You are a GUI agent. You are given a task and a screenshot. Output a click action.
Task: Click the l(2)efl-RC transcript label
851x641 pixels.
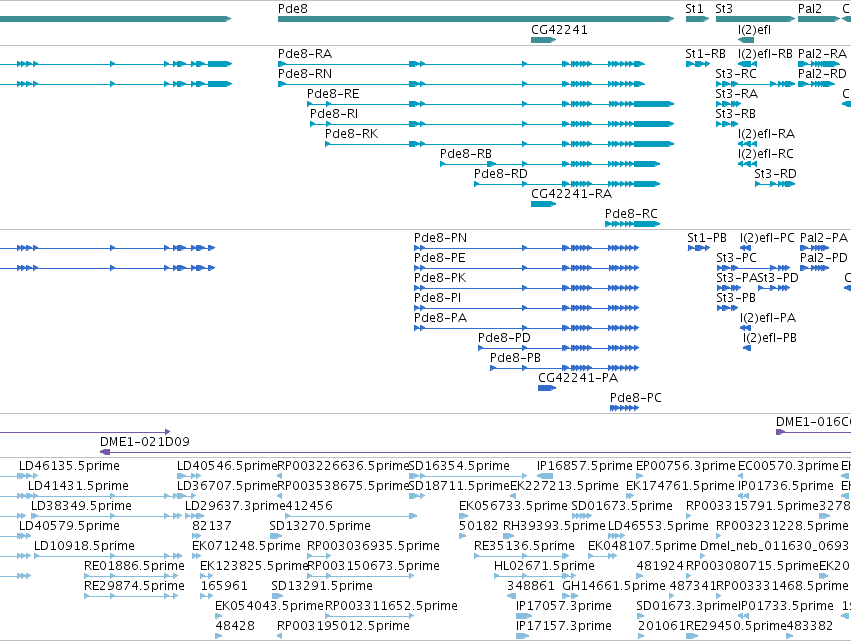[766, 154]
